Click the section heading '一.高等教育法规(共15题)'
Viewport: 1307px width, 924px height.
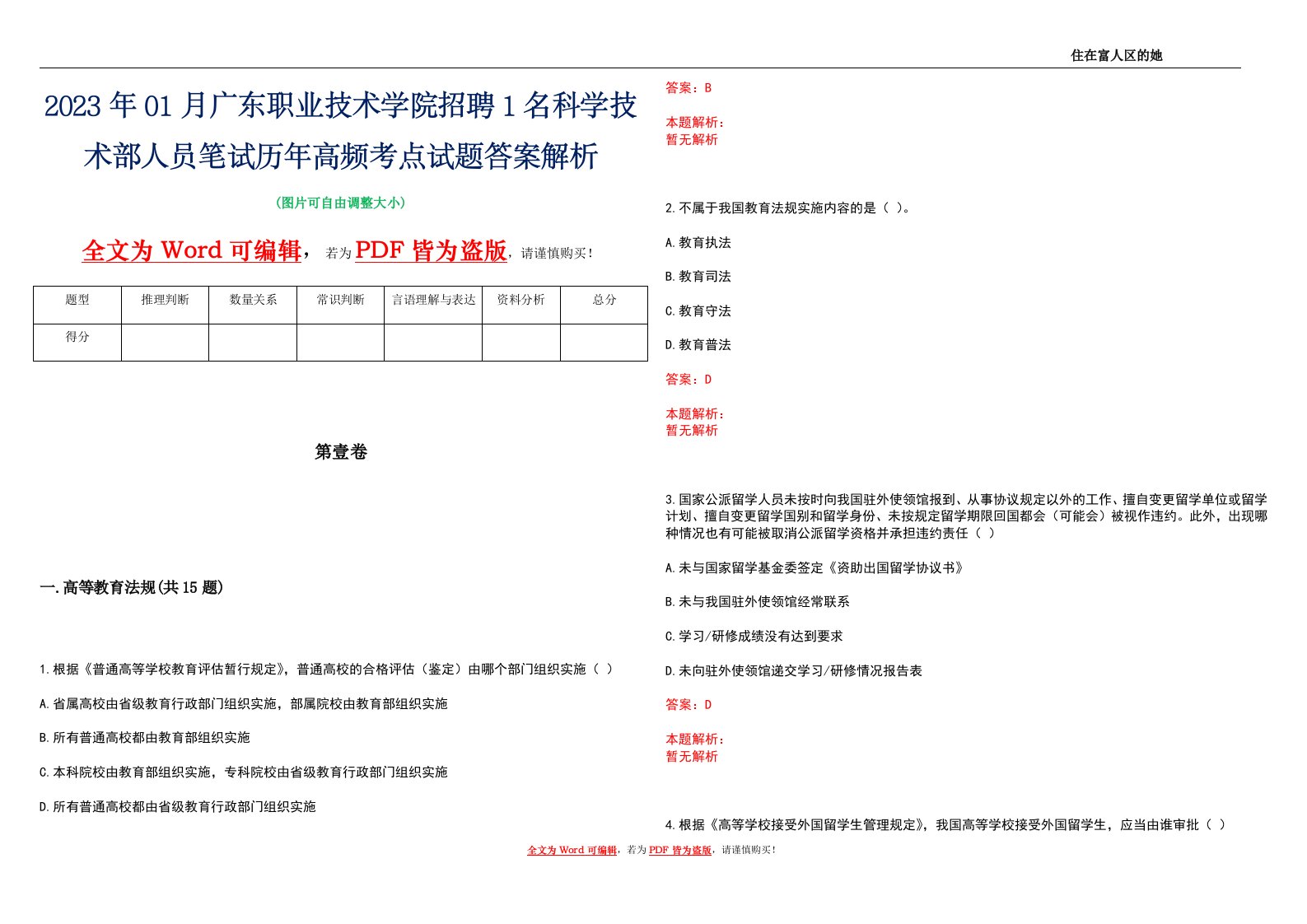tap(132, 587)
